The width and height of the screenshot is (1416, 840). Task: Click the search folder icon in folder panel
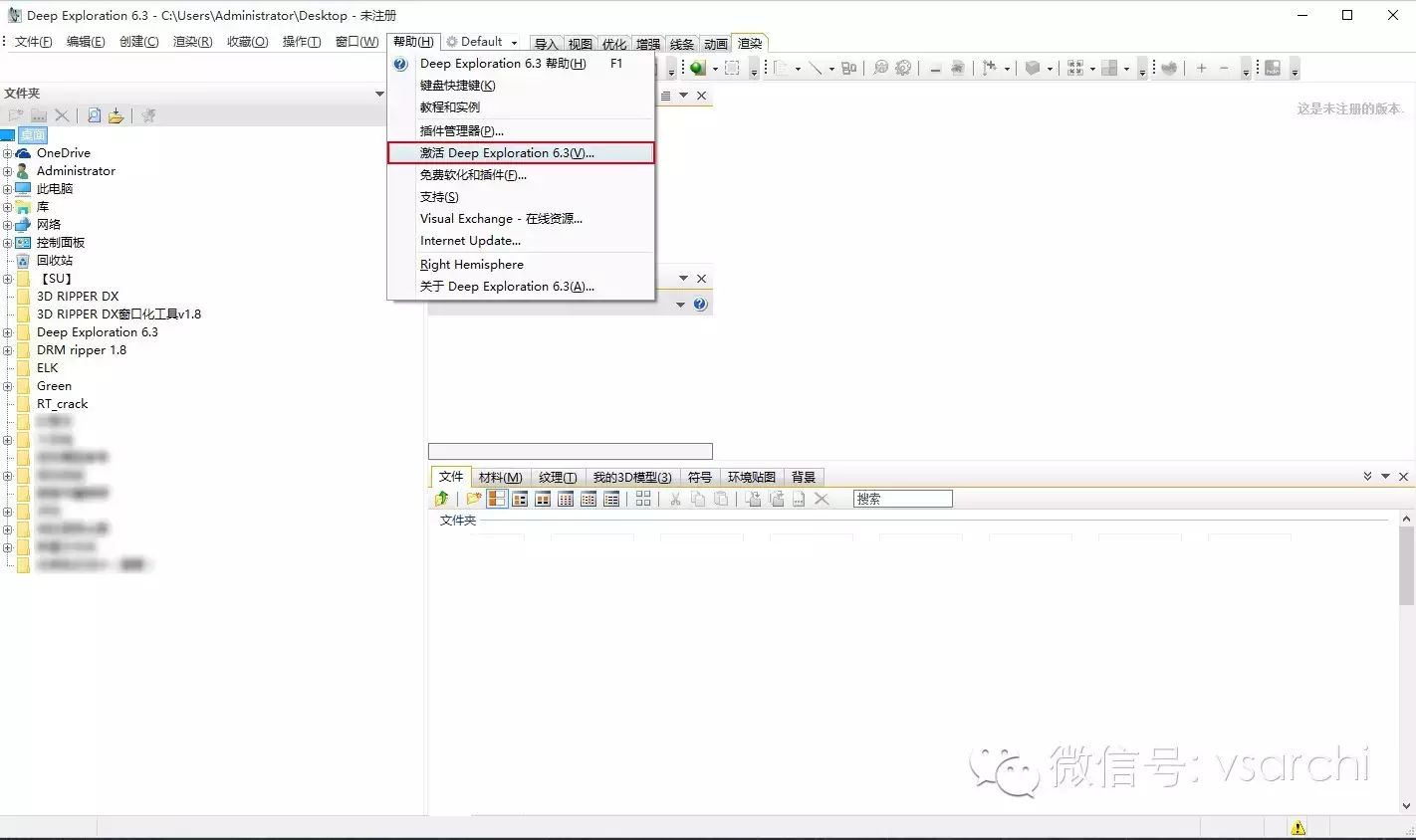(94, 115)
